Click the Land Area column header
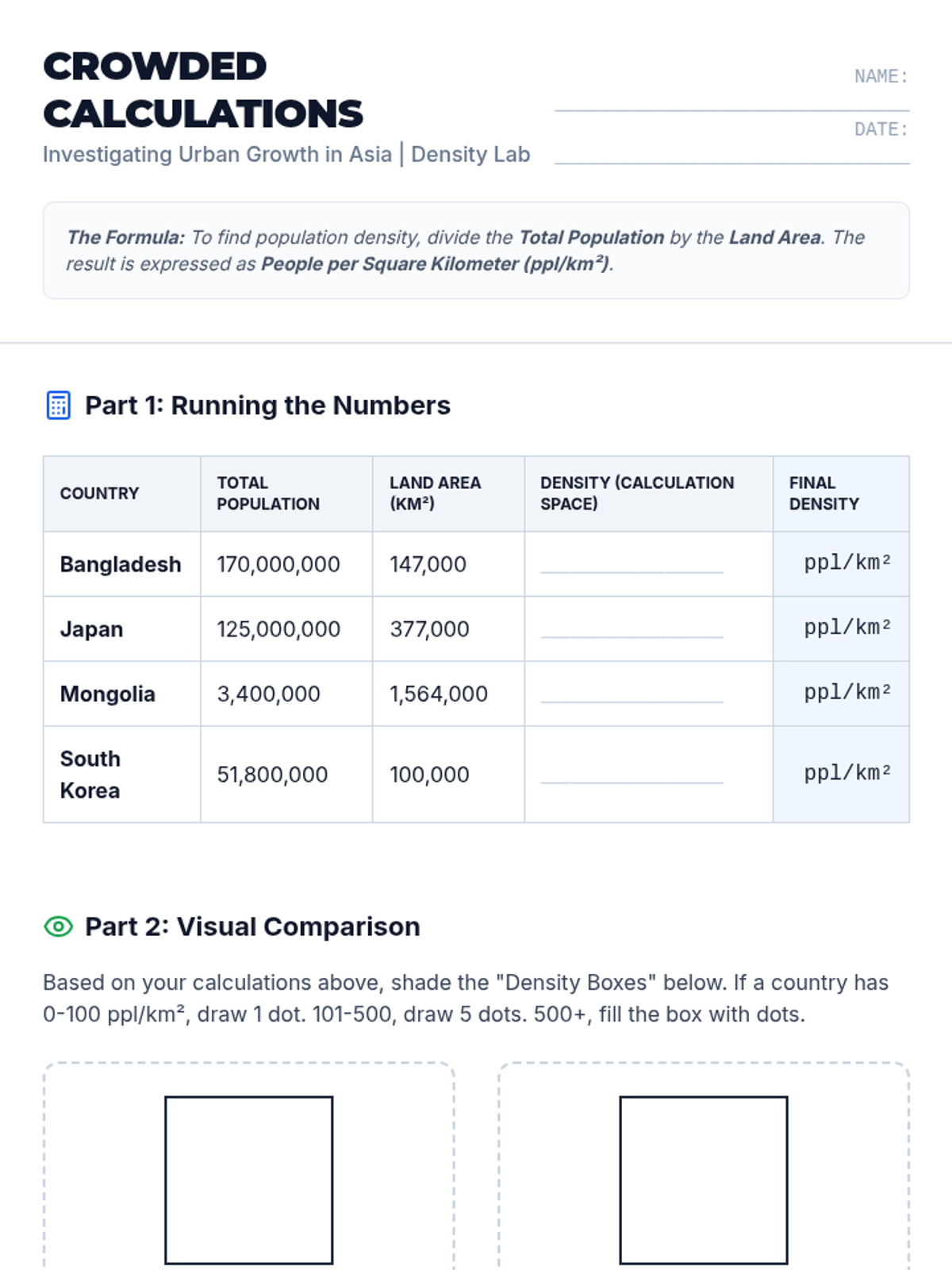 [x=435, y=493]
